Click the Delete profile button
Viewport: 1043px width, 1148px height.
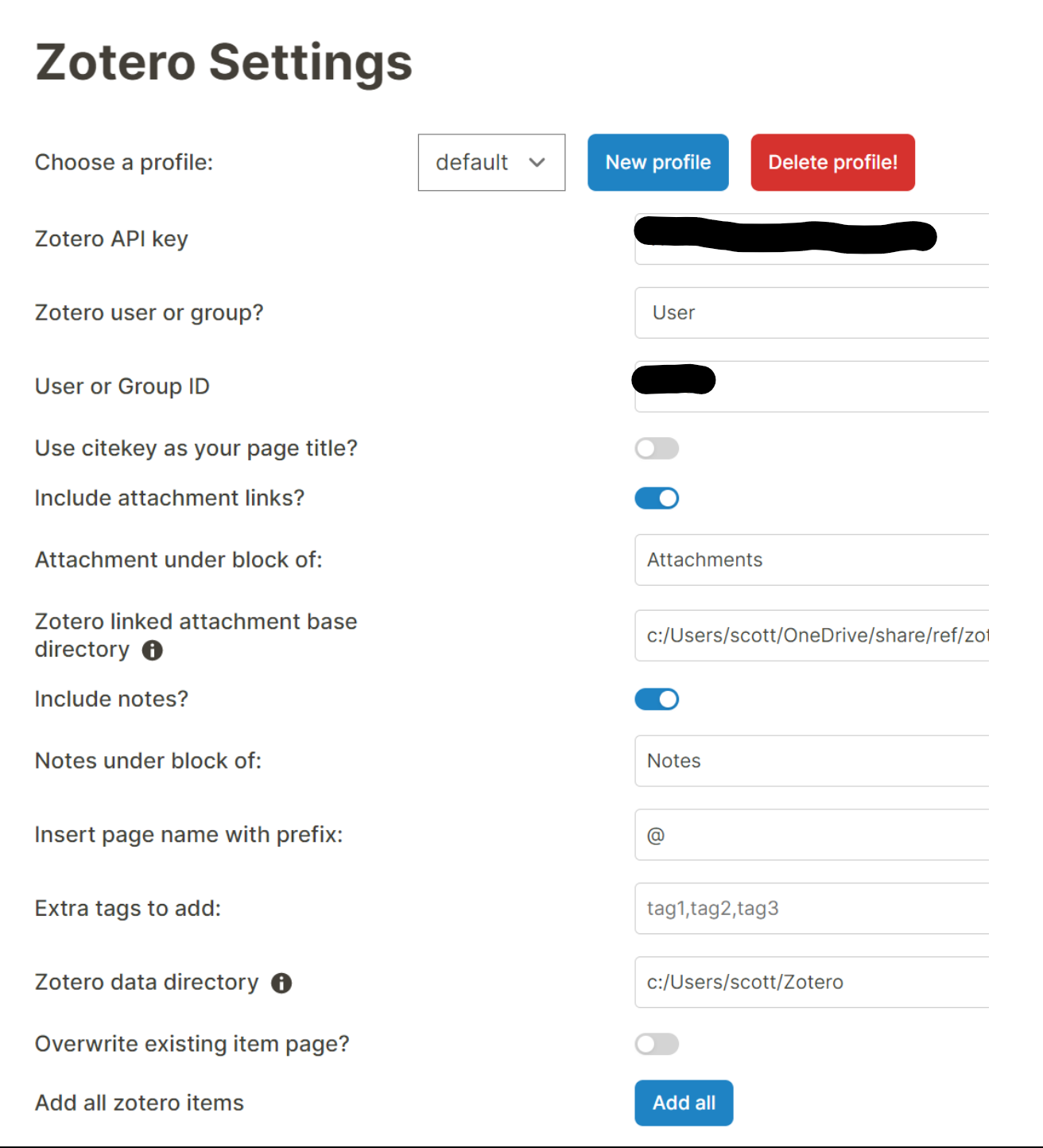click(832, 162)
